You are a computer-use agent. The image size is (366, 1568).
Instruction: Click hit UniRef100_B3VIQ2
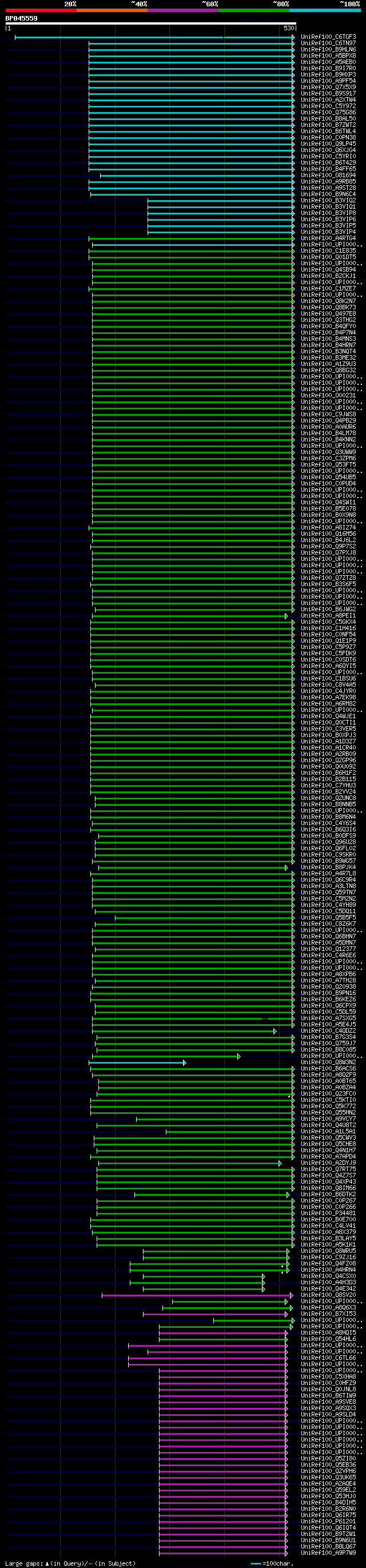pos(328,201)
